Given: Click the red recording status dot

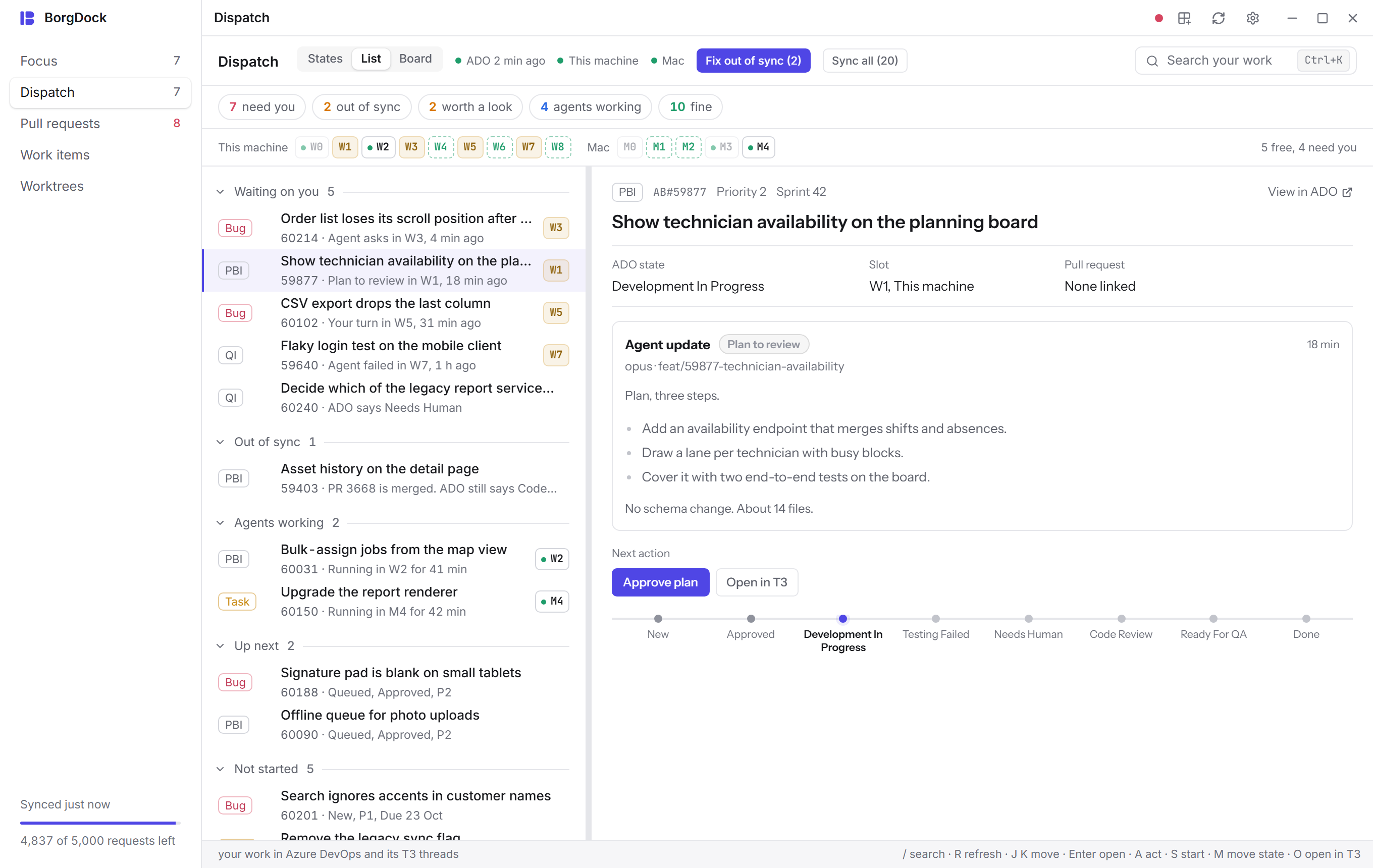Looking at the screenshot, I should [1158, 18].
